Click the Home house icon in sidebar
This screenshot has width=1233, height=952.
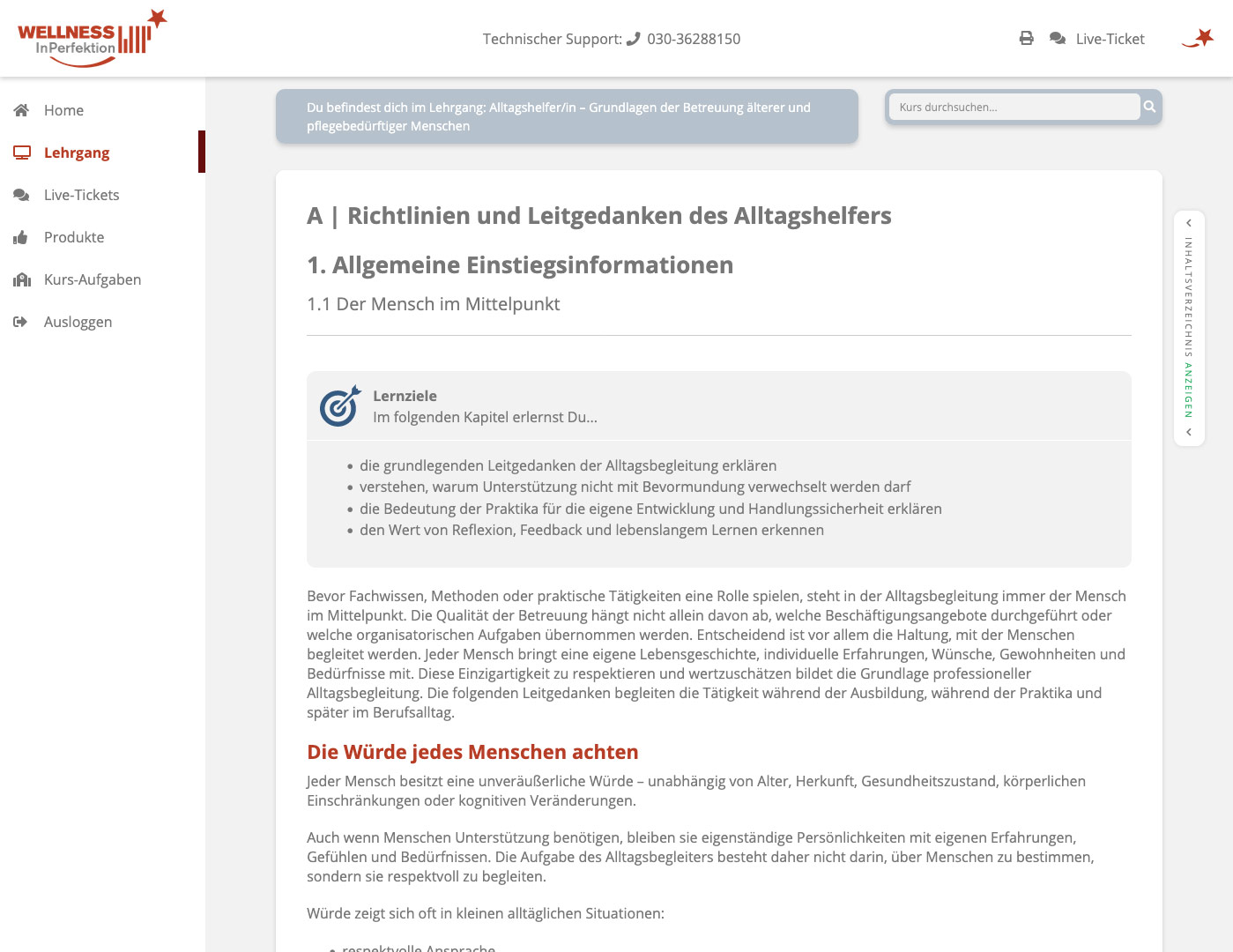[21, 110]
